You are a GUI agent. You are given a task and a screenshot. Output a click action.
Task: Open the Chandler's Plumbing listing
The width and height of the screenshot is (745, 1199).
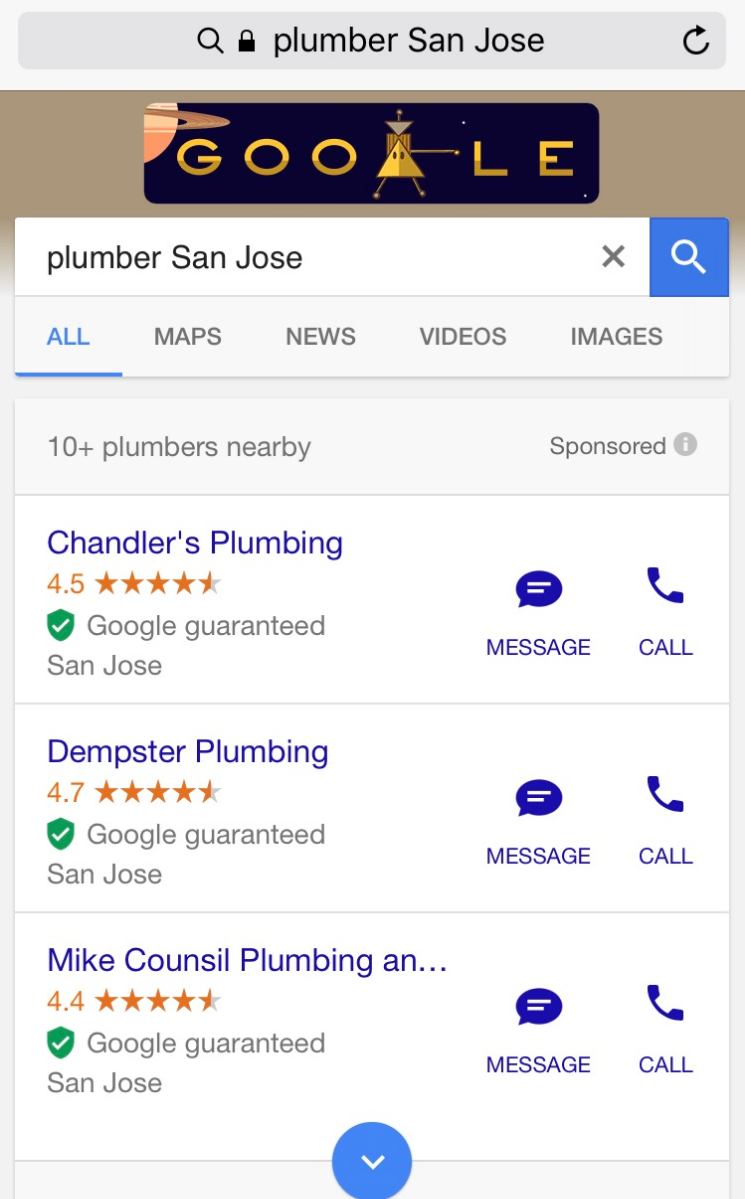(x=195, y=543)
